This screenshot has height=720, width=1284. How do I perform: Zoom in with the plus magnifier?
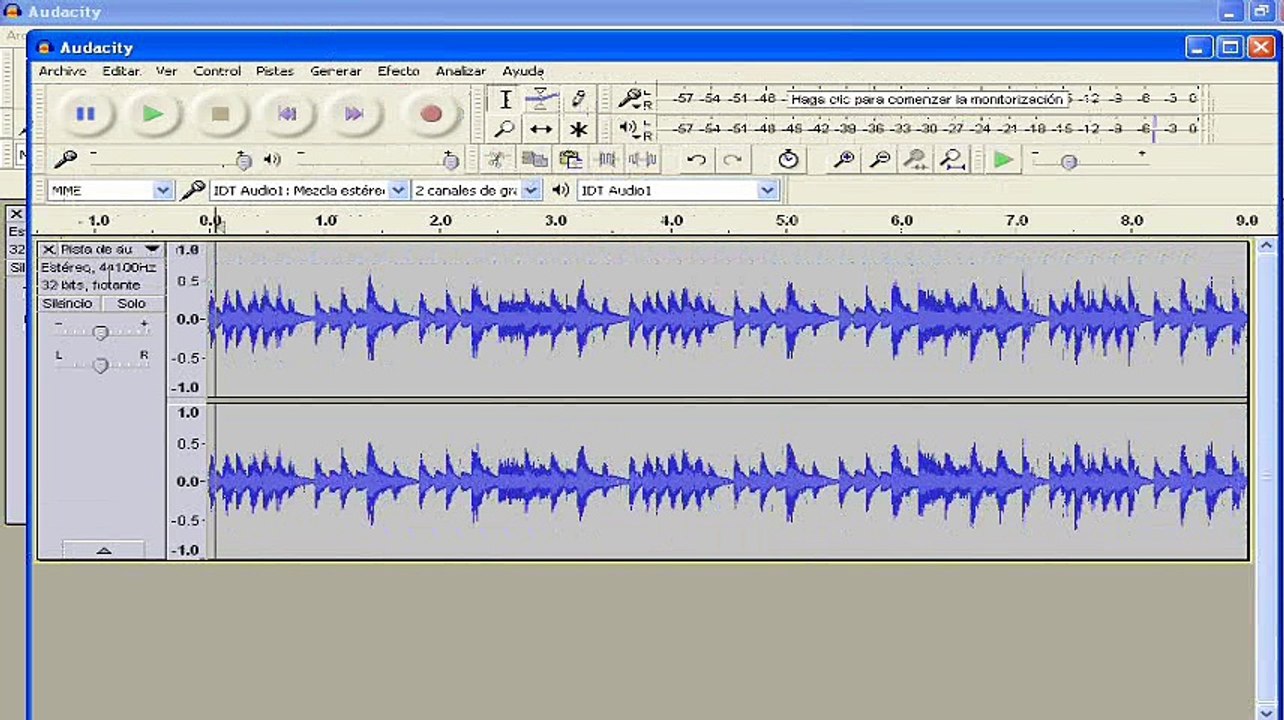(844, 159)
